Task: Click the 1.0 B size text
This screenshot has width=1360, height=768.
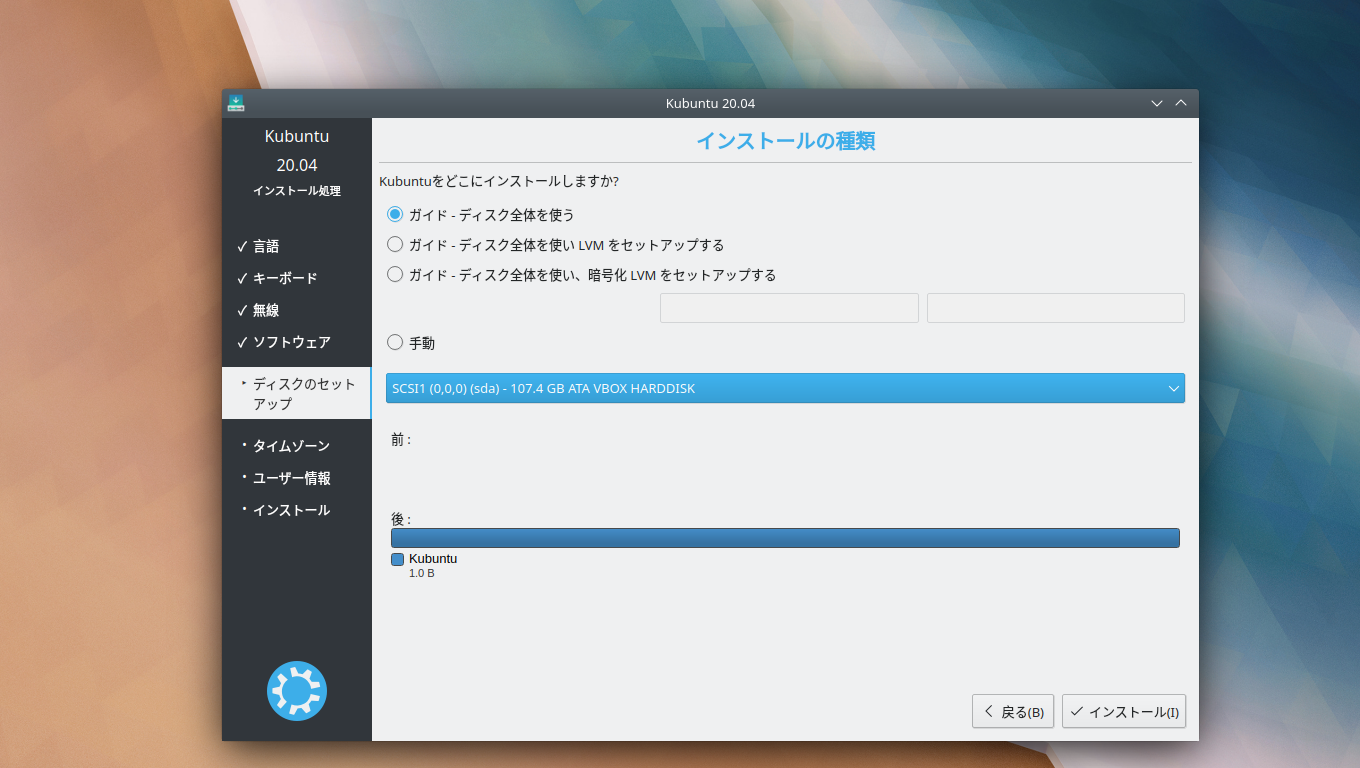Action: click(421, 574)
